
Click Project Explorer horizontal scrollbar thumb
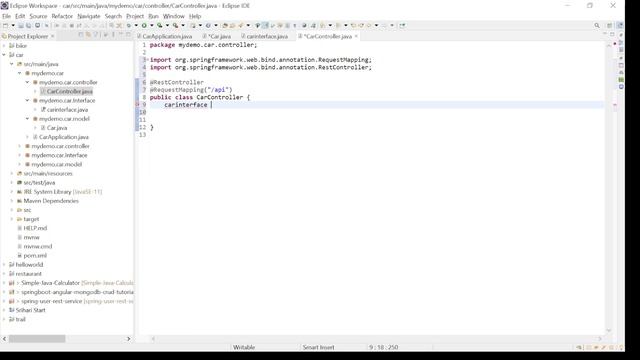[37, 339]
